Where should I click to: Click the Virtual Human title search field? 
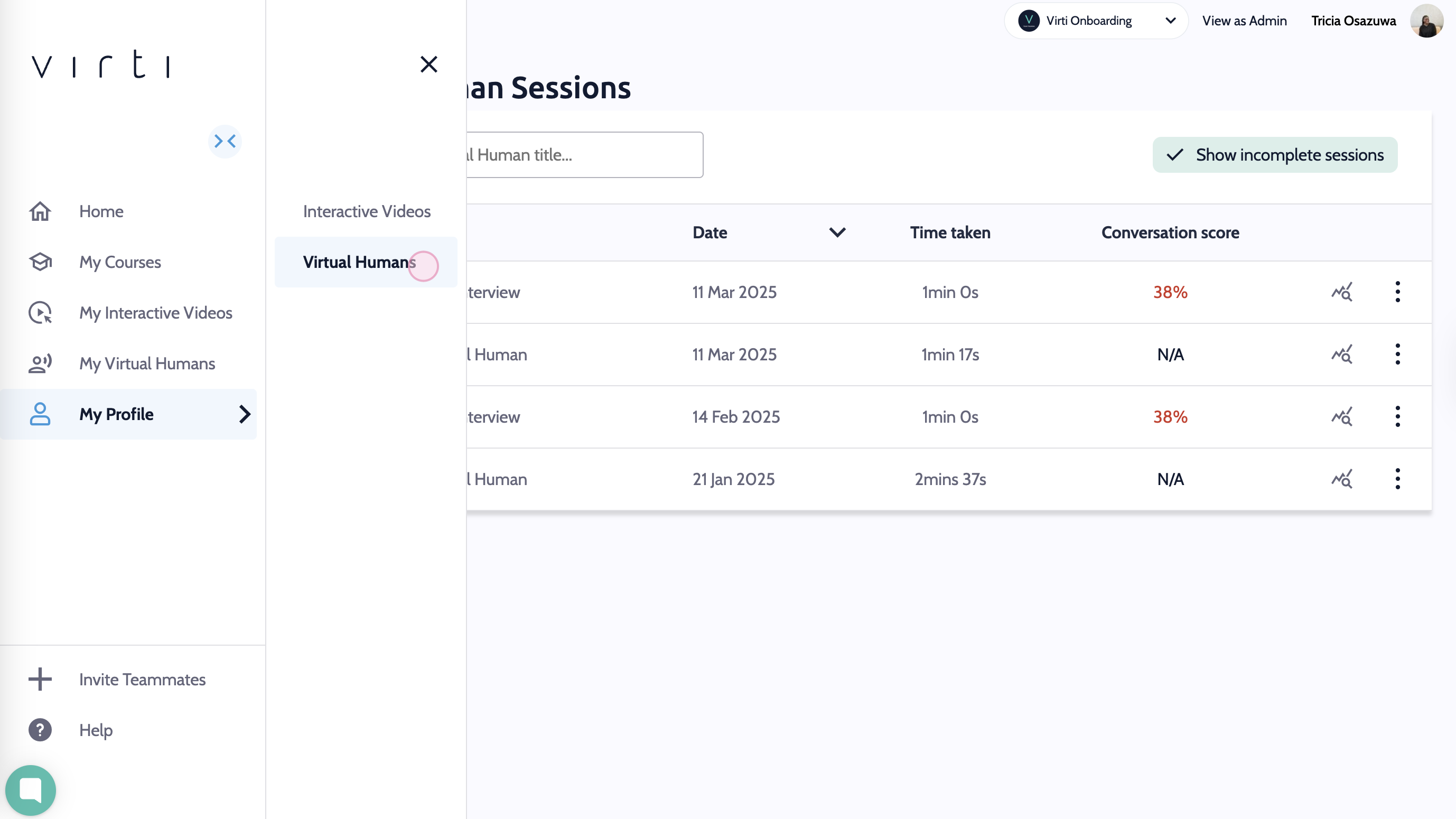(x=584, y=155)
